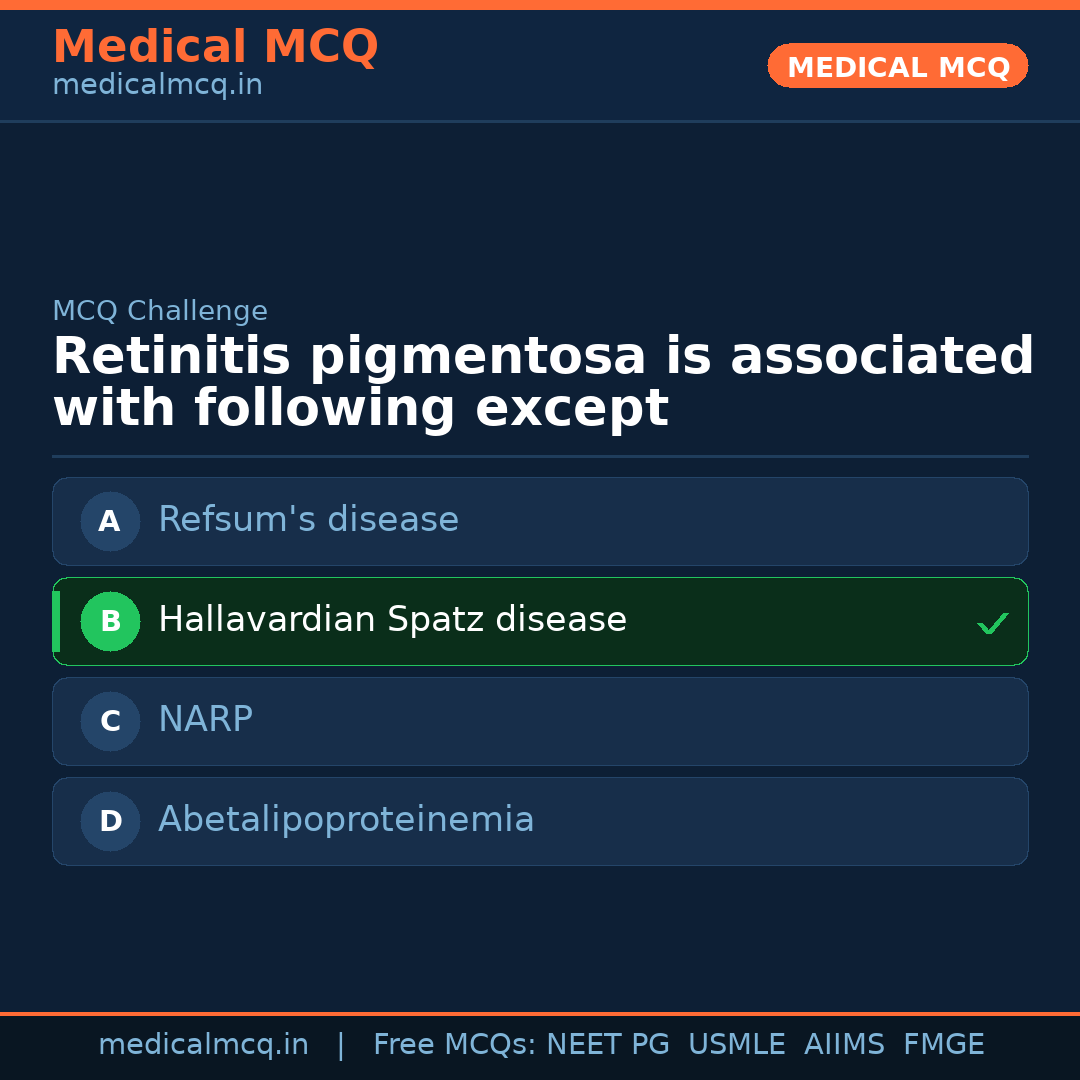Click the green checkmark on option B
Screen dimensions: 1080x1080
992,623
